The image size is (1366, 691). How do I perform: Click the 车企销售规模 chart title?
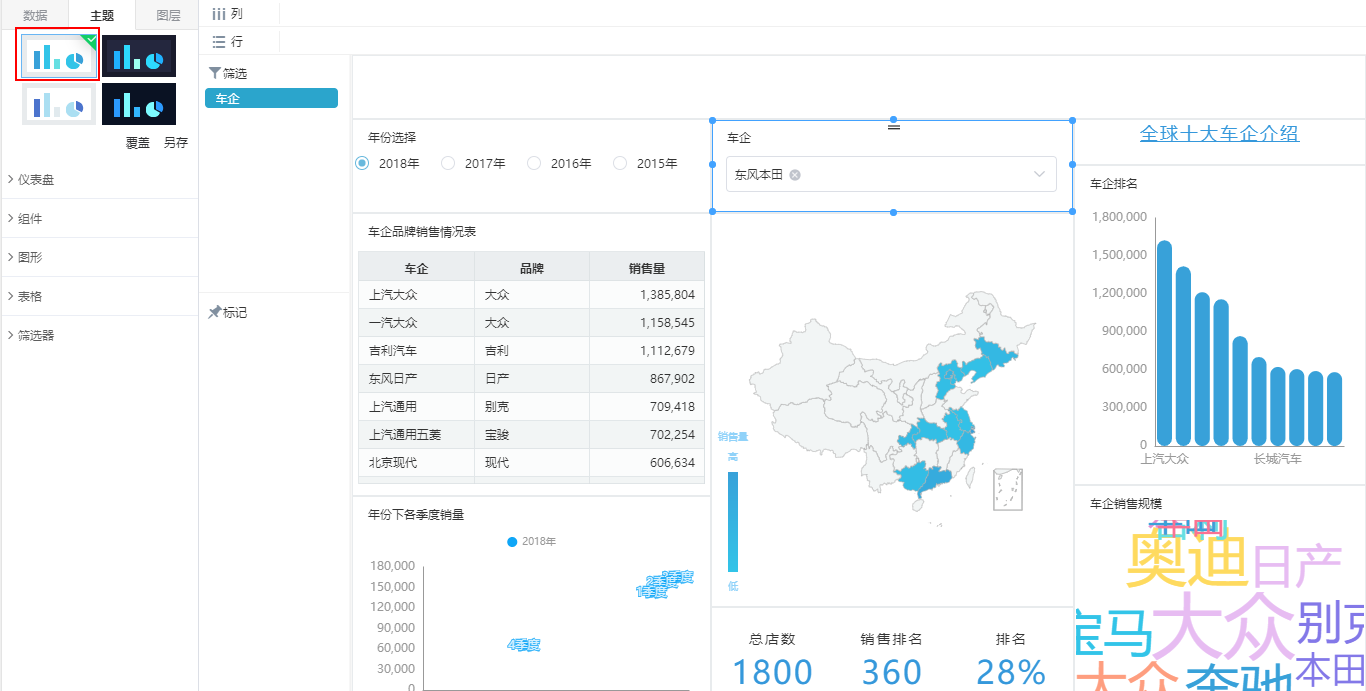click(x=1126, y=503)
